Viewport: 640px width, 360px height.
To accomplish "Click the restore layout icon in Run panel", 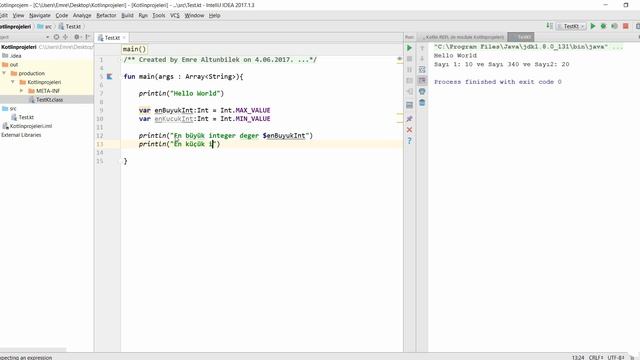I will pos(409,105).
